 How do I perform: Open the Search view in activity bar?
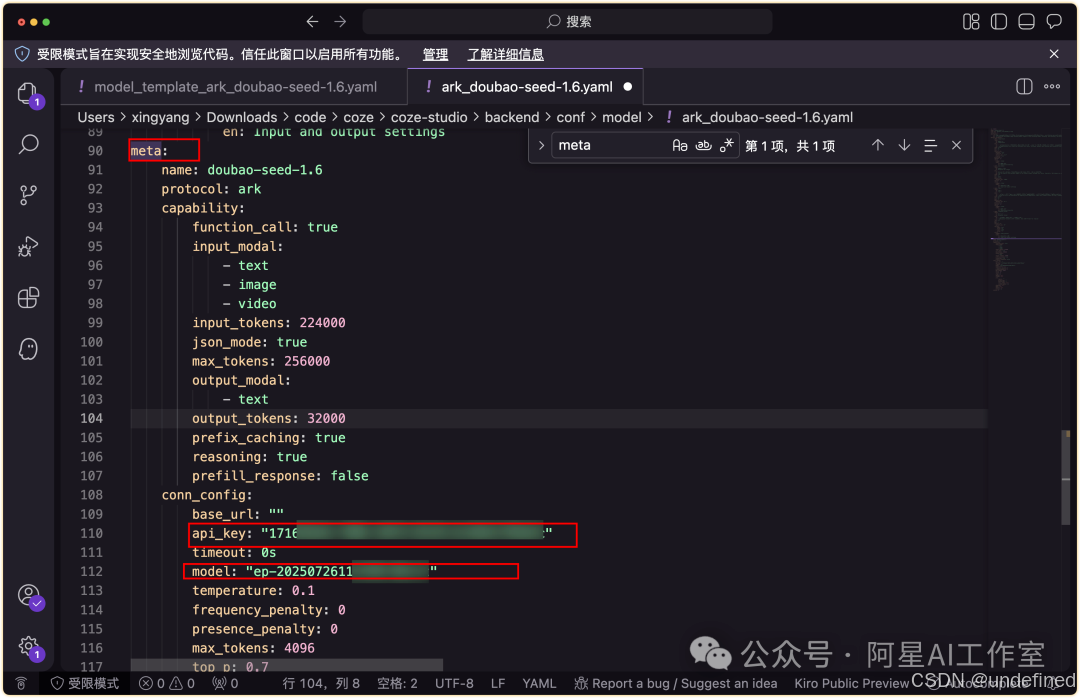[28, 144]
